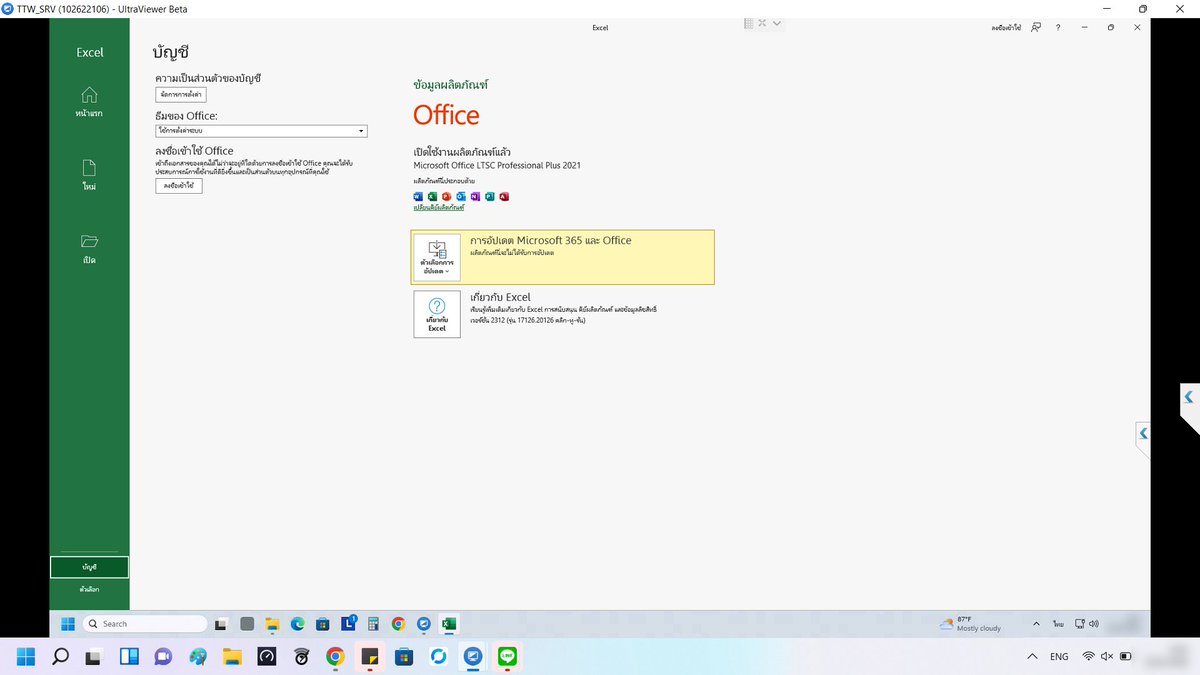The width and height of the screenshot is (1200, 675).
Task: Open Chrome on local taskbar
Action: click(x=335, y=657)
